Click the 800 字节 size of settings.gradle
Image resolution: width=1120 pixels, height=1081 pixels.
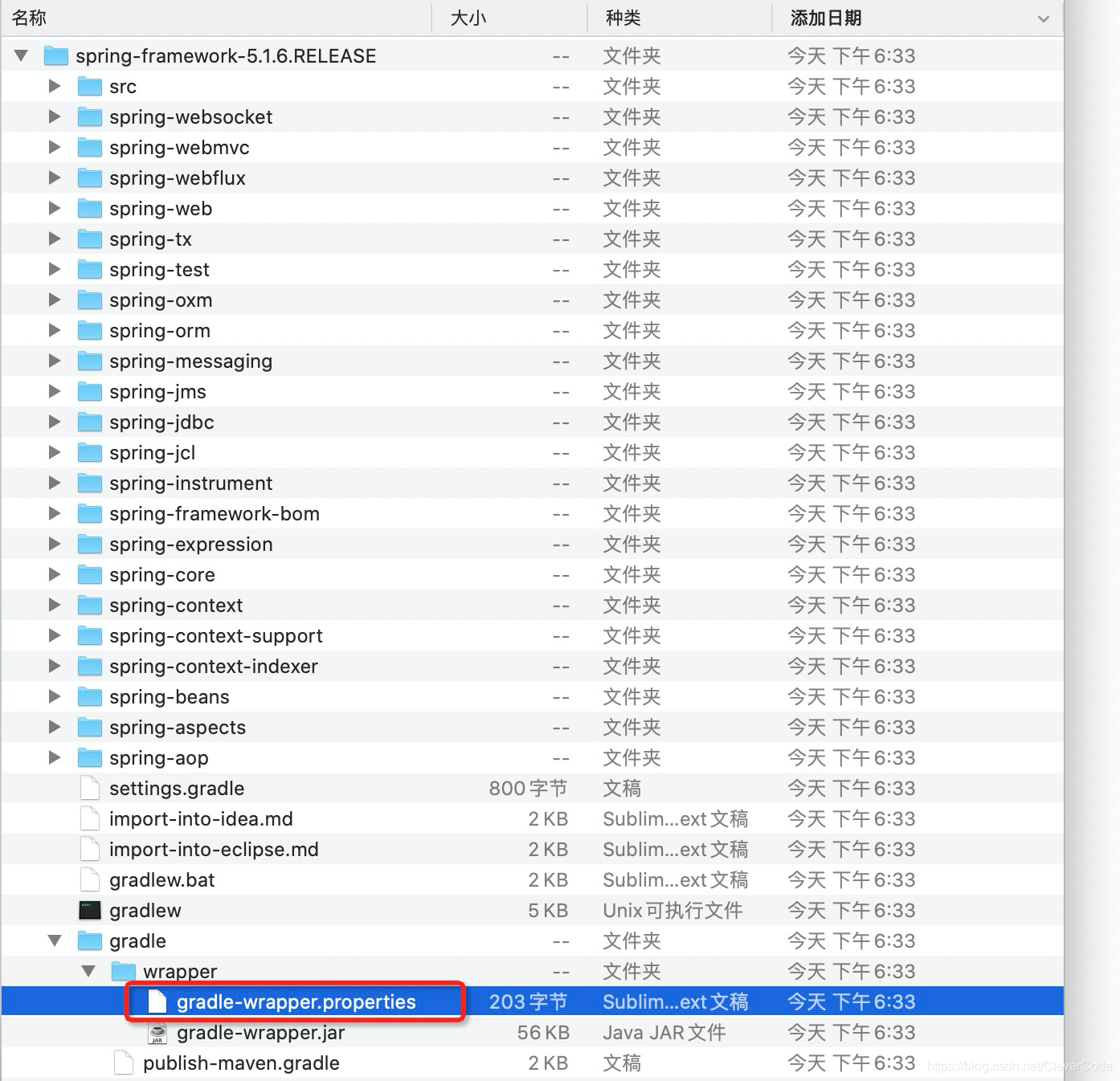(x=529, y=789)
